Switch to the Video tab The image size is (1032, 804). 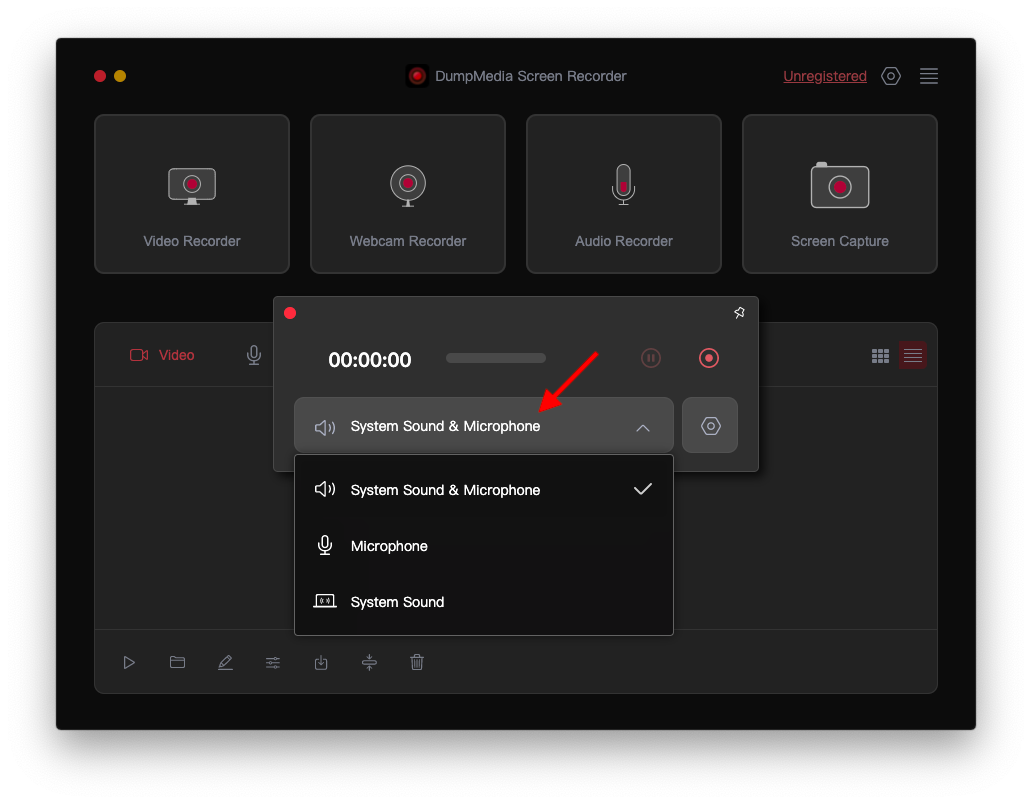tap(162, 355)
